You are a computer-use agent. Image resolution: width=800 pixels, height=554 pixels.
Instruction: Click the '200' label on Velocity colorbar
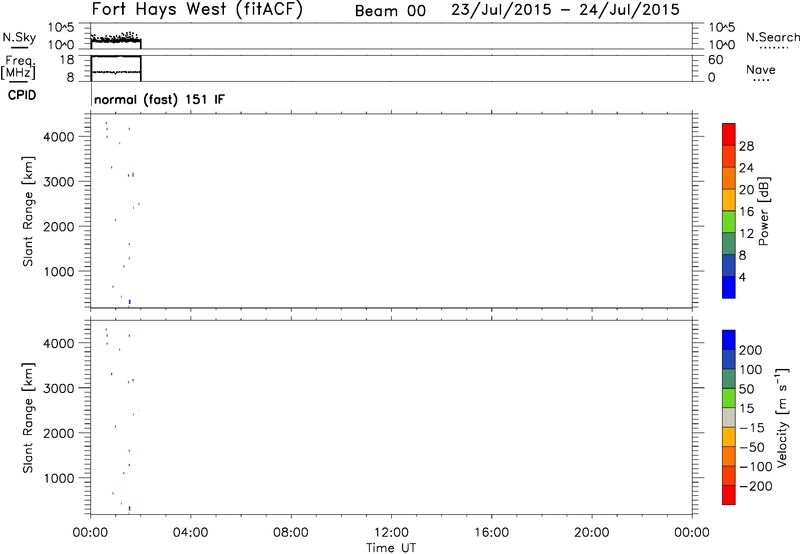pyautogui.click(x=751, y=350)
